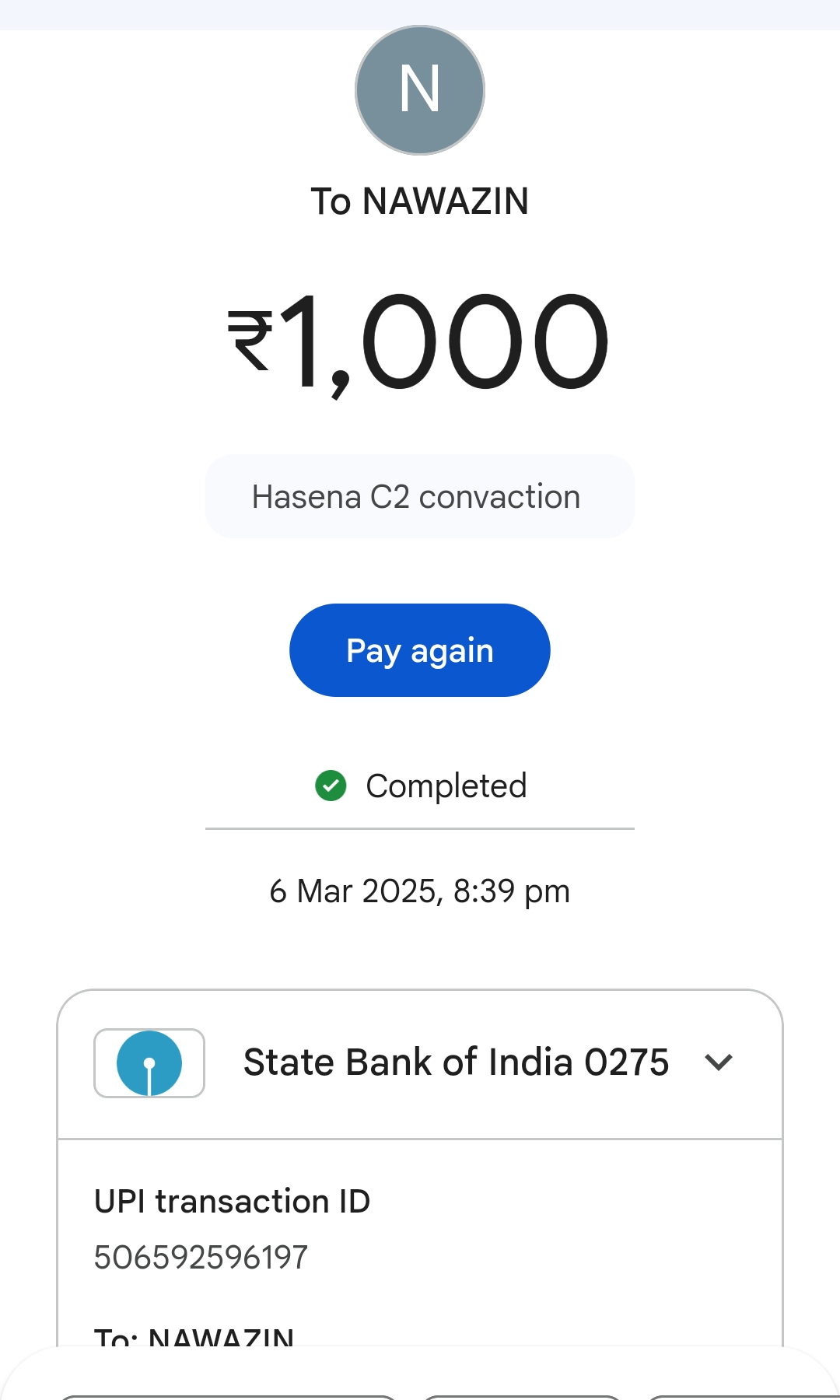Tap the To: NAWAZIN detail row
840x1400 pixels.
tap(194, 1336)
